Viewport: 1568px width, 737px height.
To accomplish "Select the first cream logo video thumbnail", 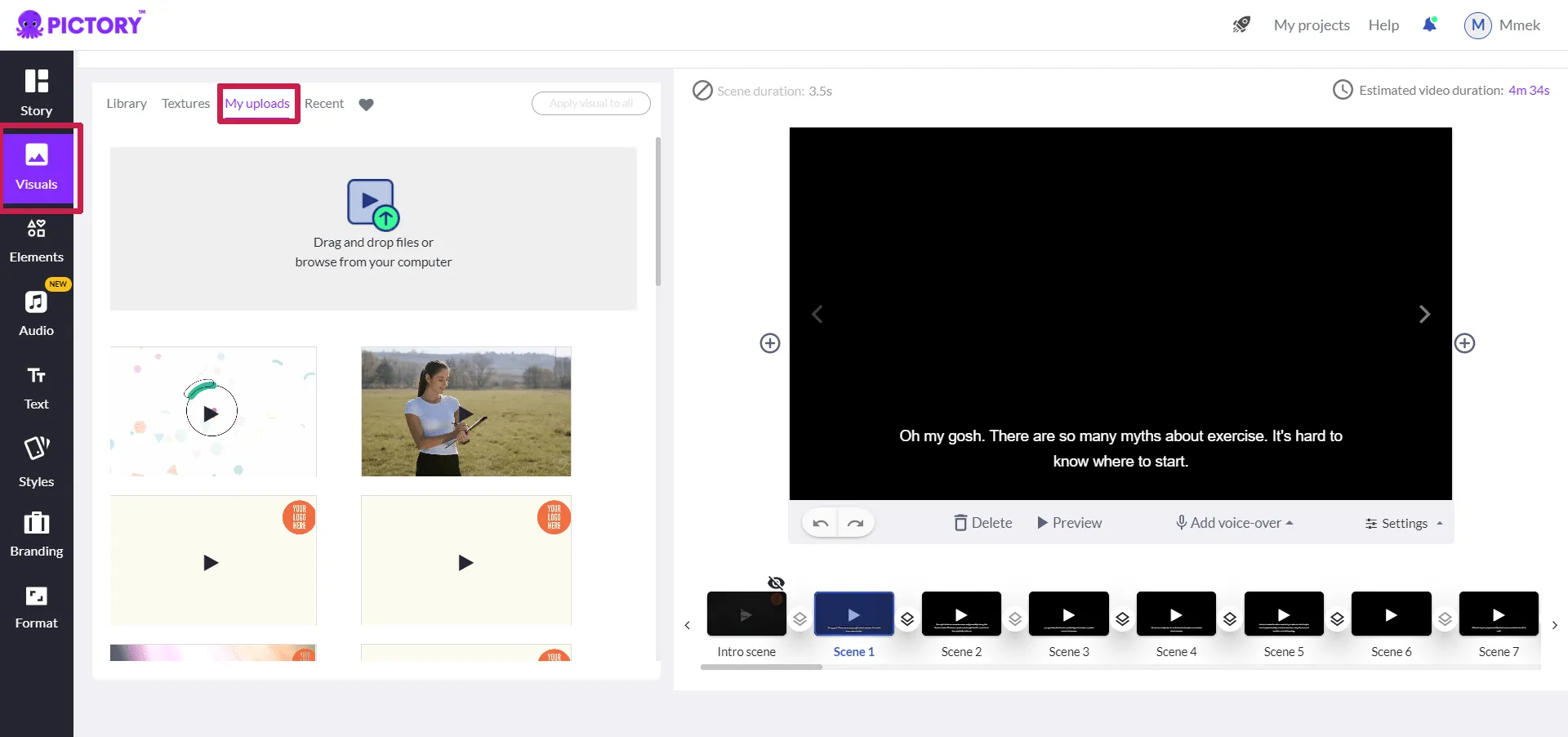I will [213, 561].
